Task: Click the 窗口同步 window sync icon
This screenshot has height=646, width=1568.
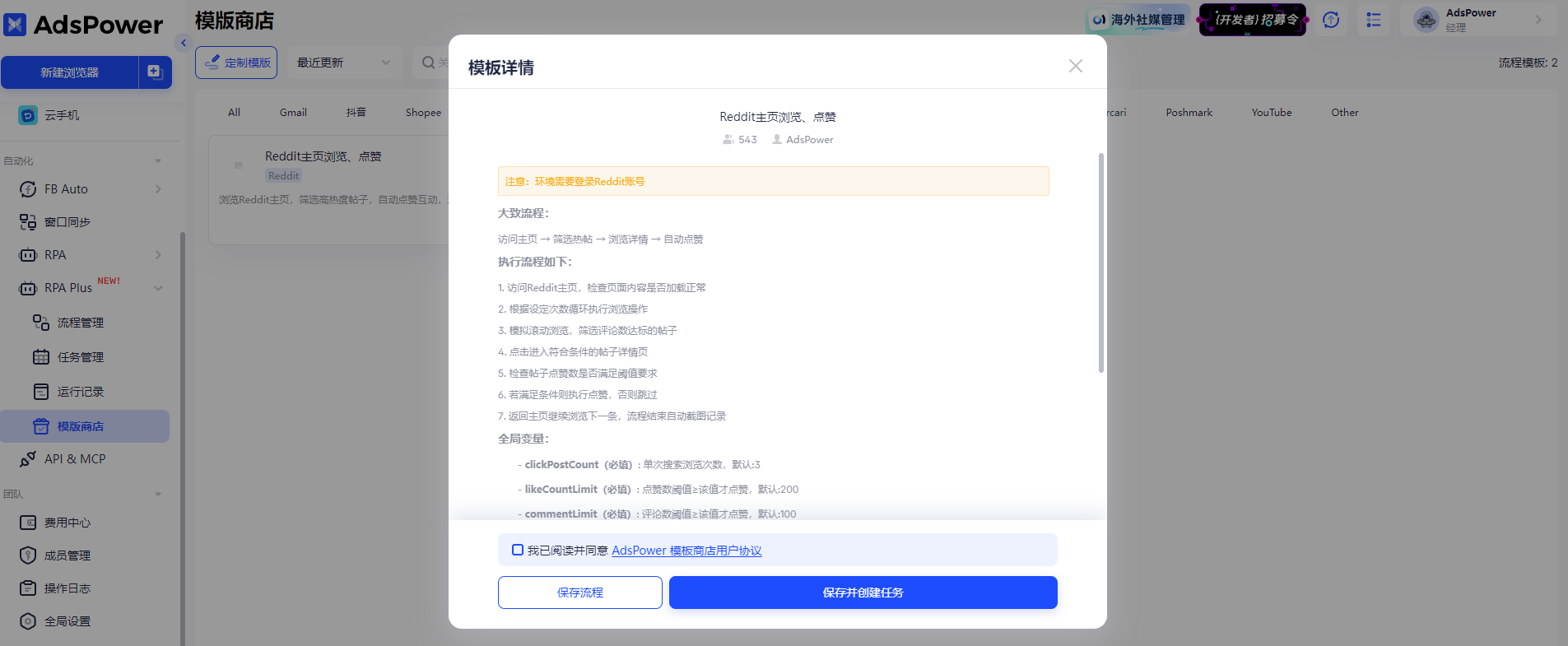Action: point(28,222)
